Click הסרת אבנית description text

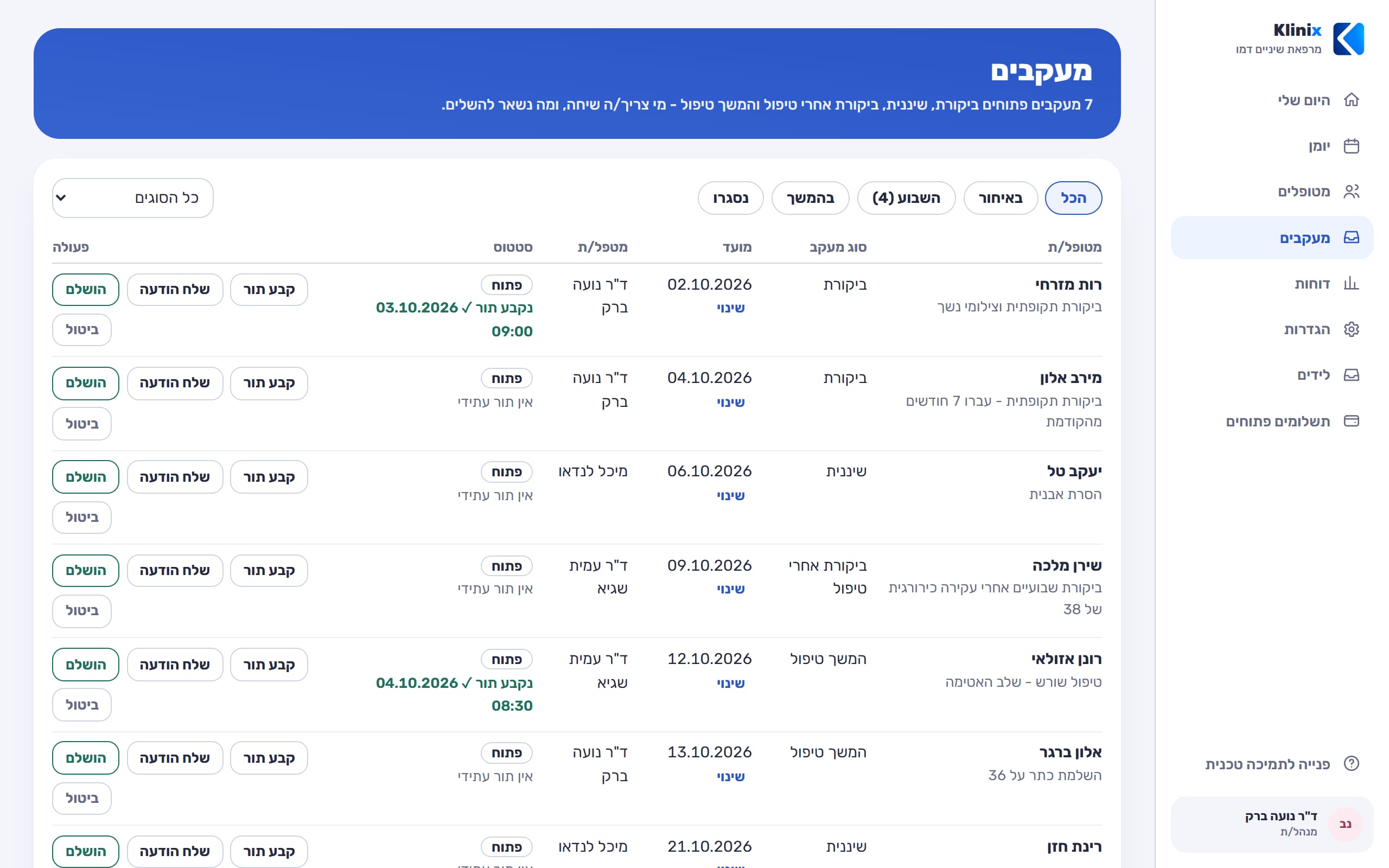coord(1065,494)
